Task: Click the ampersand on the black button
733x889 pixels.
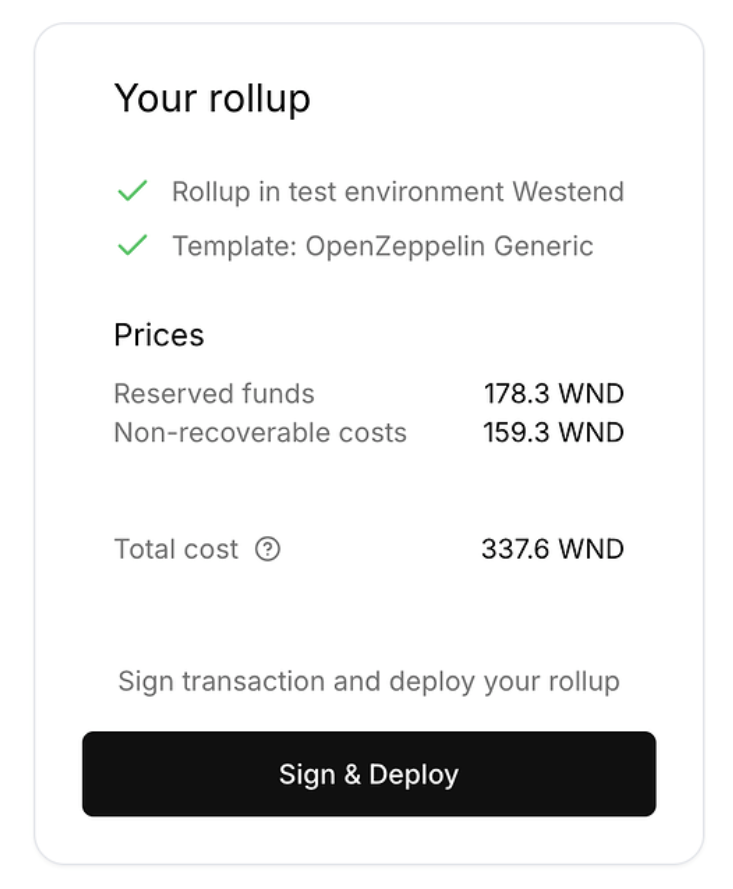Action: pos(352,774)
